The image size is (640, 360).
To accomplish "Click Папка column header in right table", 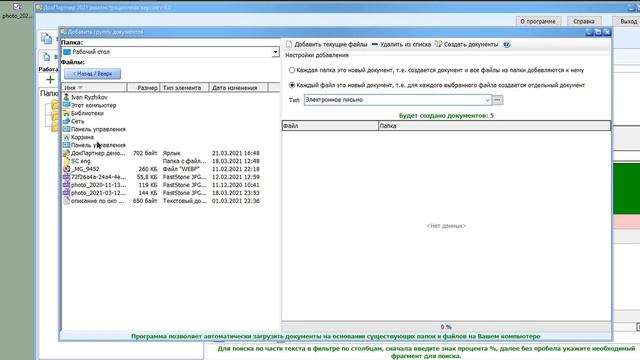I will 494,126.
